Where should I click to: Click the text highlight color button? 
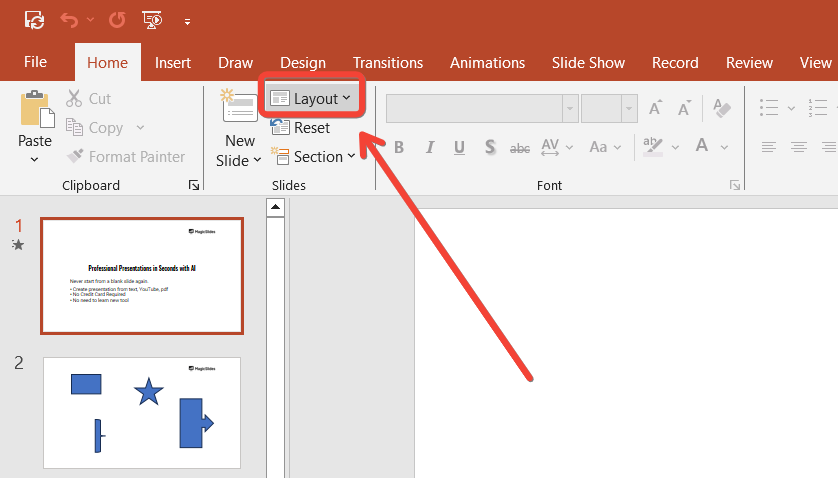pyautogui.click(x=653, y=147)
